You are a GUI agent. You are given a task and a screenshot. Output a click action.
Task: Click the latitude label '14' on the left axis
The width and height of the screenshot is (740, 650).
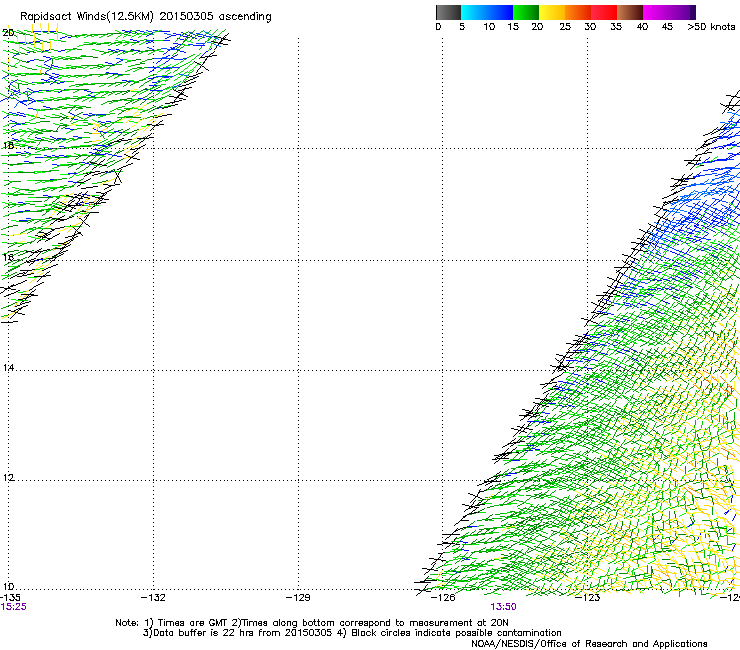tap(8, 367)
